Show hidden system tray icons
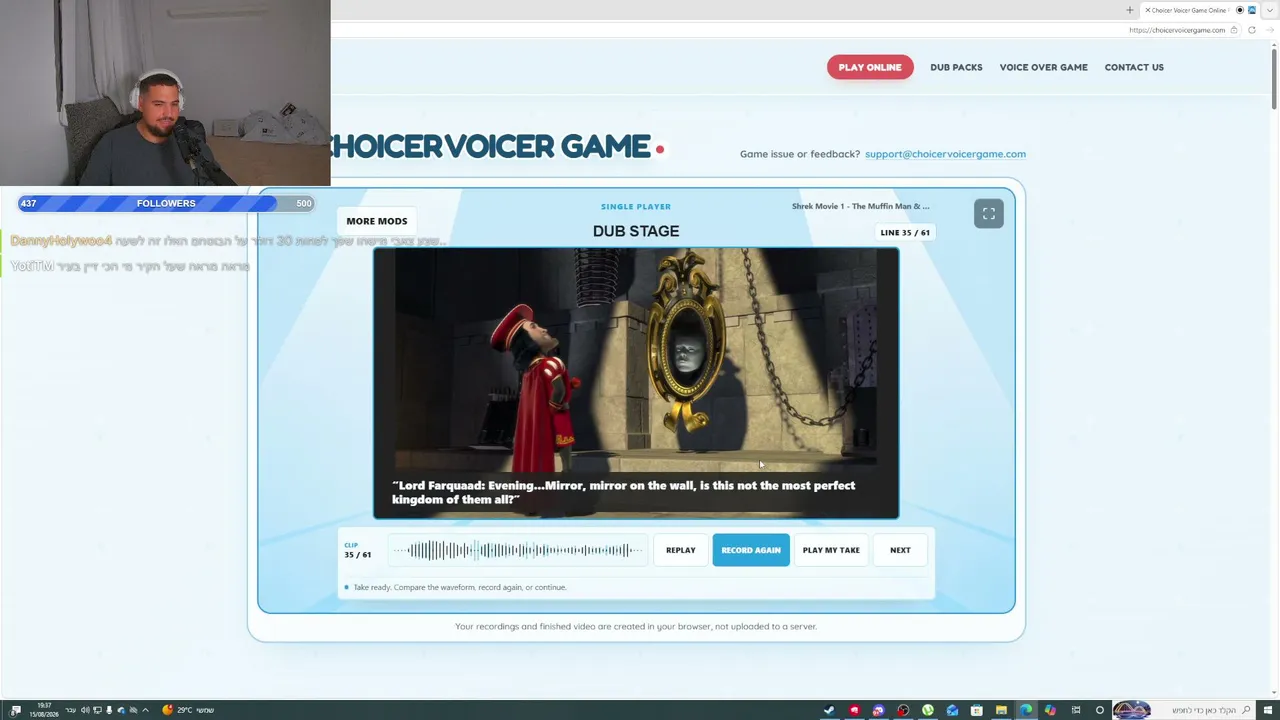The image size is (1280, 720). pyautogui.click(x=146, y=710)
